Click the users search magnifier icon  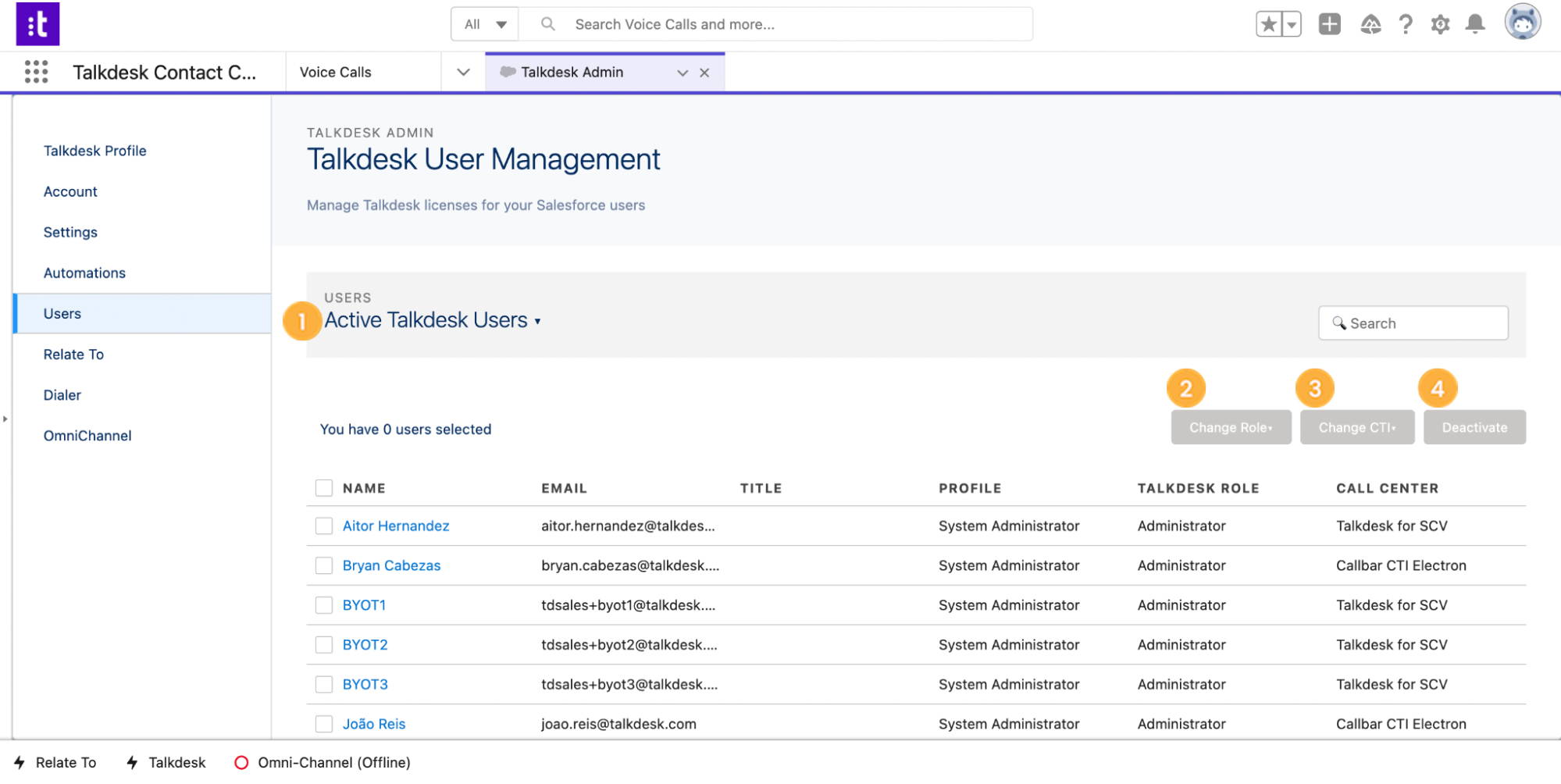1339,323
